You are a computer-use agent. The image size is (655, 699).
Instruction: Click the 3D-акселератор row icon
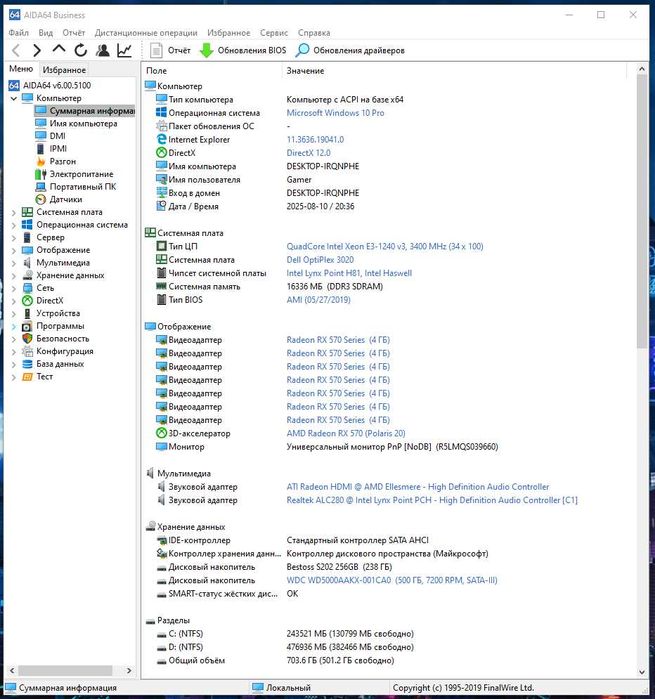tap(161, 433)
